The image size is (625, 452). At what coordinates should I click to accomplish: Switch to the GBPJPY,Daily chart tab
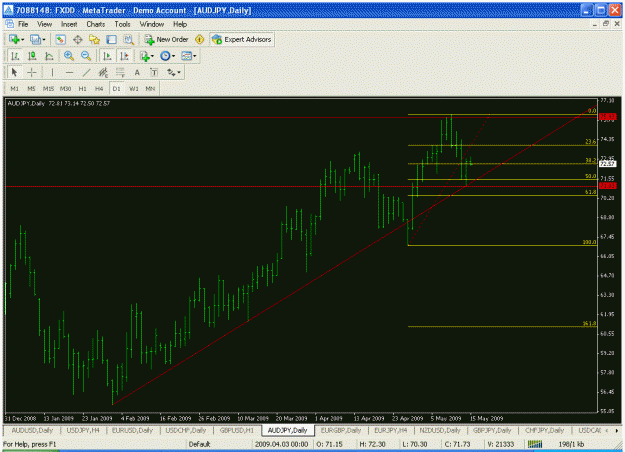coord(492,430)
